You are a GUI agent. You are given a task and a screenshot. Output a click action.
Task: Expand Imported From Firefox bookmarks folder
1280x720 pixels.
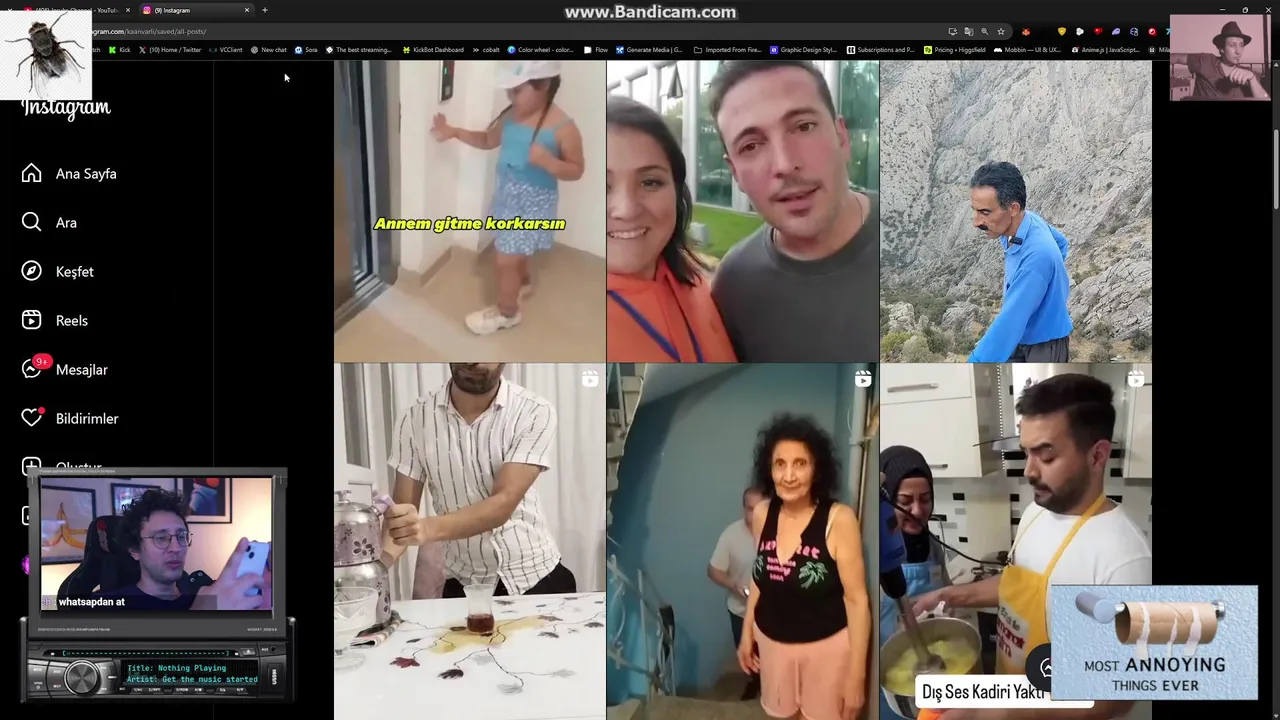point(727,49)
